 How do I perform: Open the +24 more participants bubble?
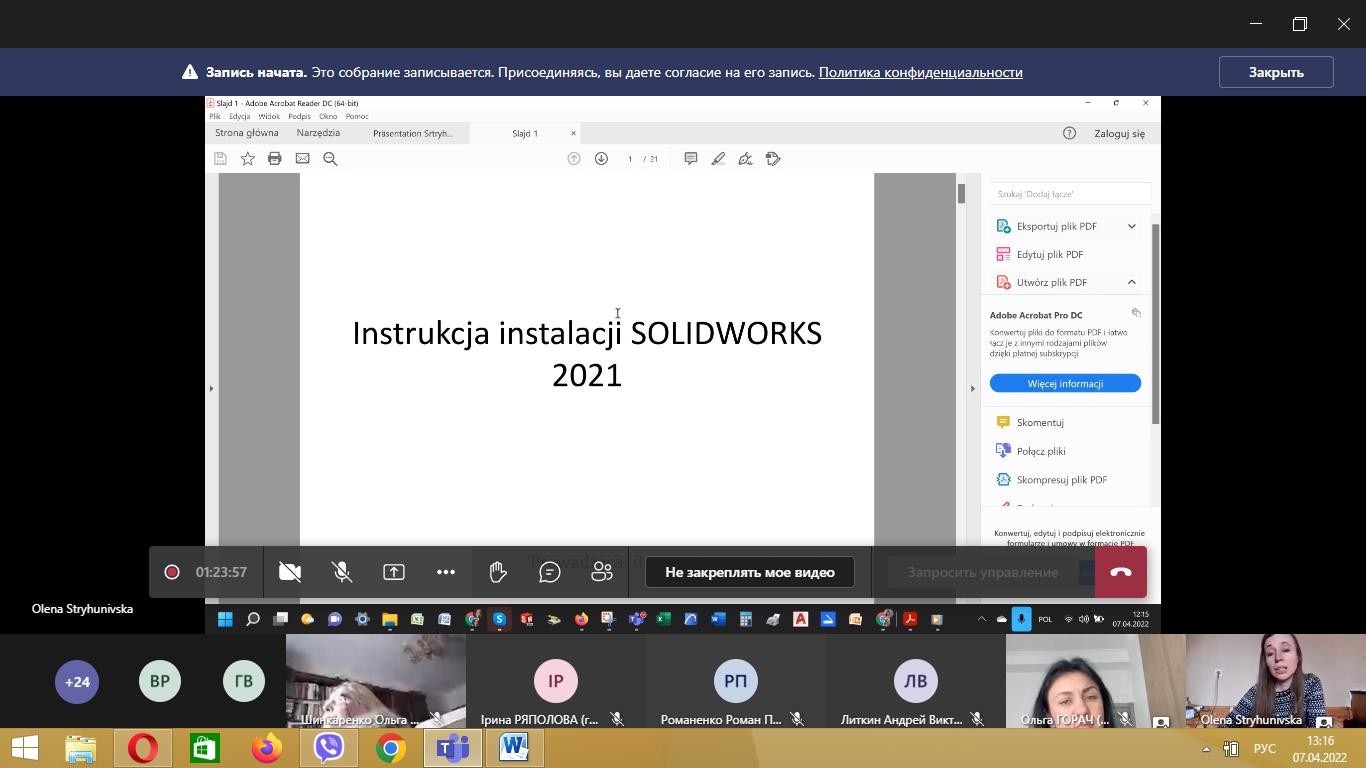click(x=77, y=681)
